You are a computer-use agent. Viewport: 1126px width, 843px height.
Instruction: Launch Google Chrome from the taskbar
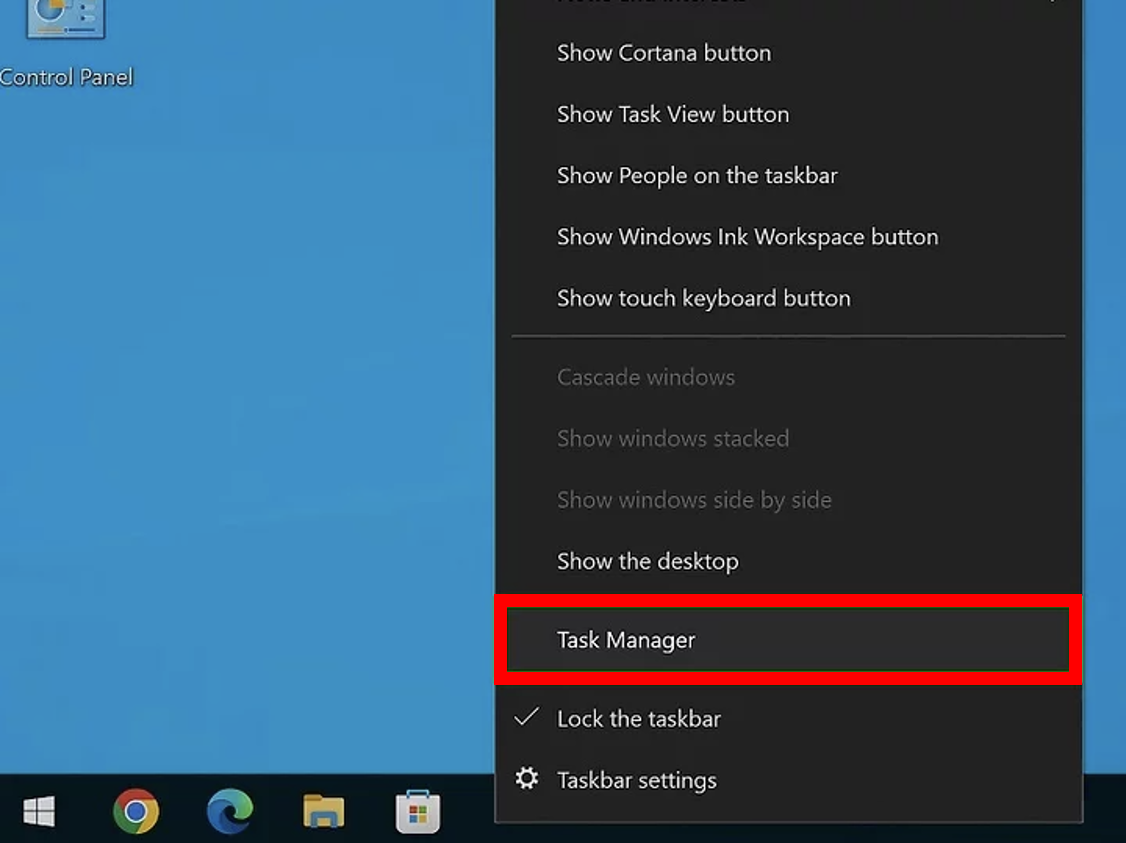[x=135, y=812]
